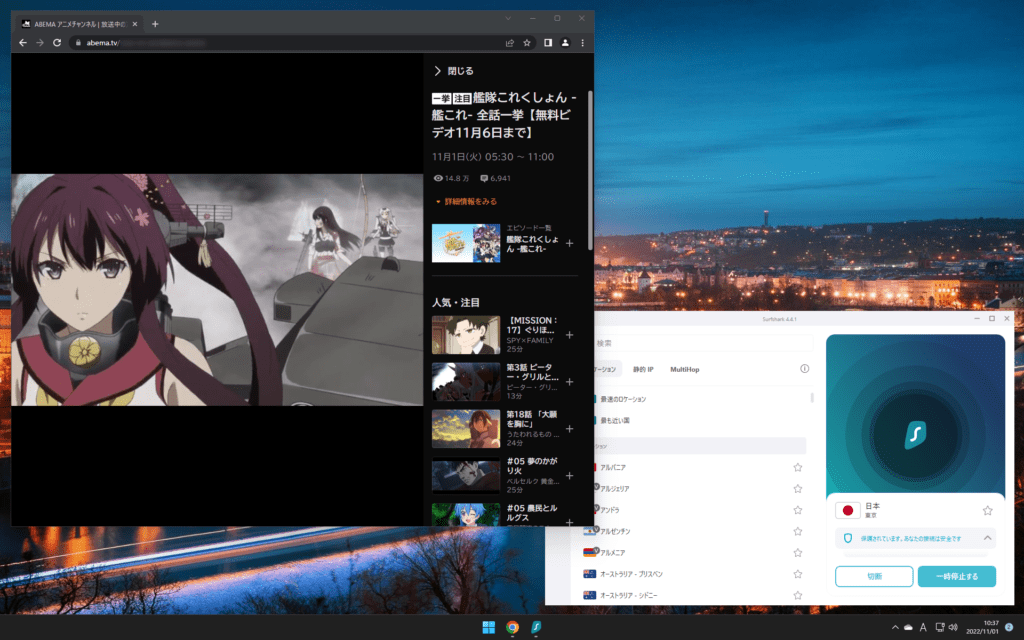Favorite アルジェリア with star
Viewport: 1024px width, 640px height.
coord(797,489)
